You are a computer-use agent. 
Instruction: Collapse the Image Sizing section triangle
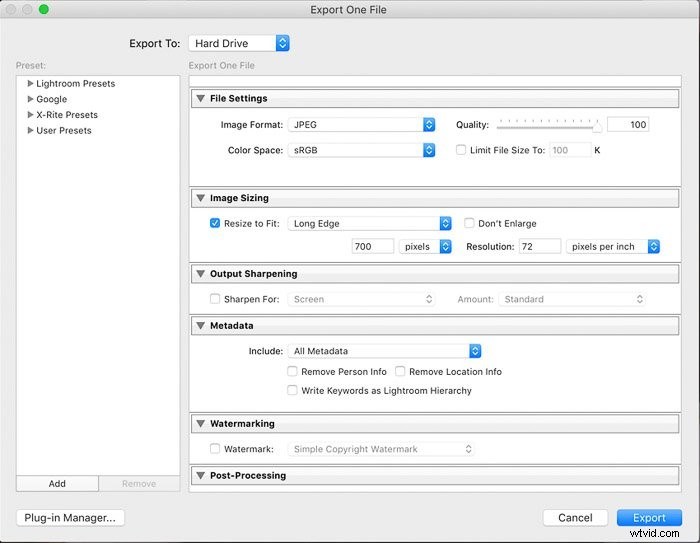[200, 198]
